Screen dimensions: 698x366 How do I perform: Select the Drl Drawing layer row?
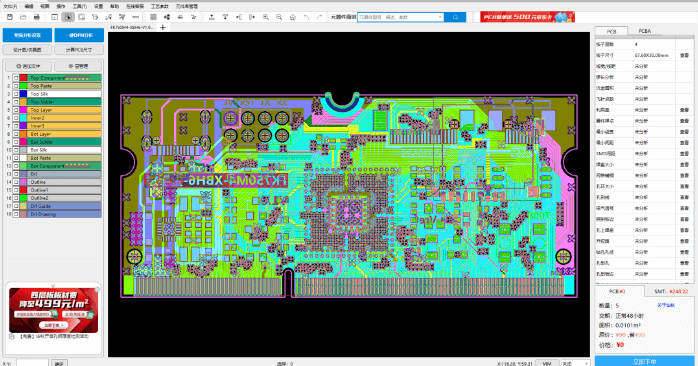click(64, 214)
